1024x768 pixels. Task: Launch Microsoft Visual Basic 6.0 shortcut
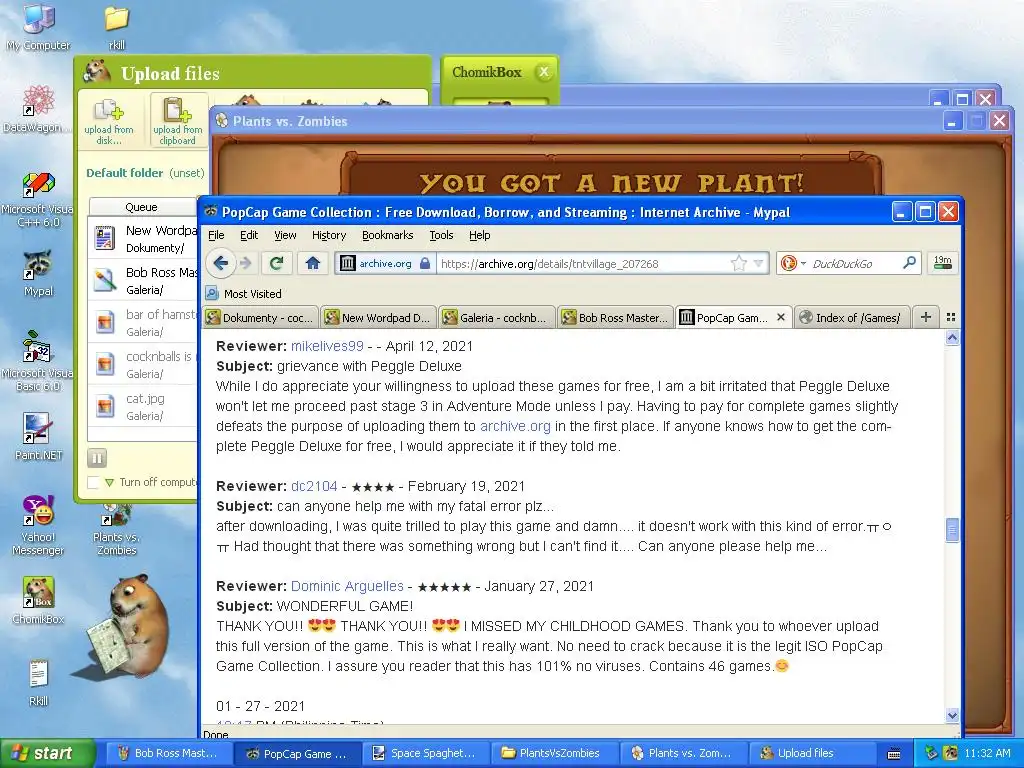pyautogui.click(x=37, y=360)
